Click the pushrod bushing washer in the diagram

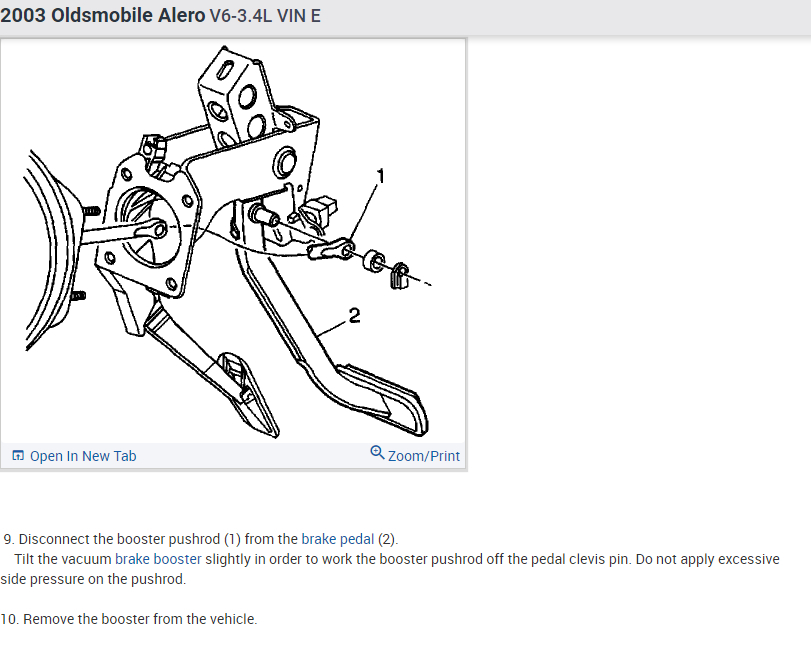click(x=374, y=261)
